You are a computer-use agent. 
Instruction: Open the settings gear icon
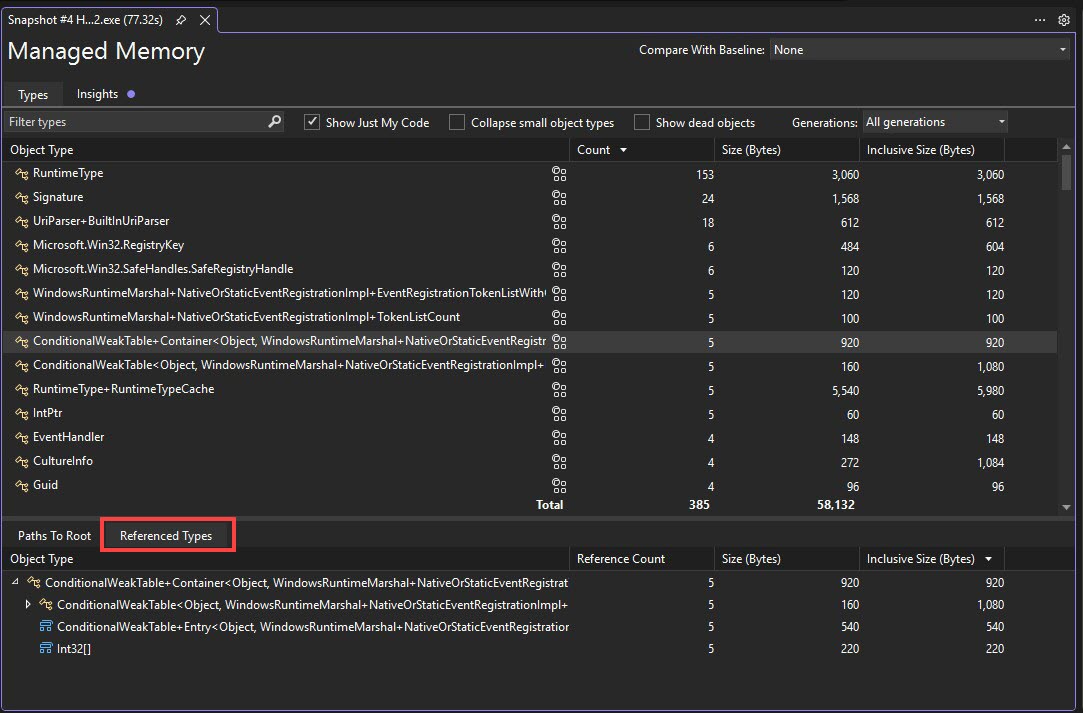click(x=1063, y=20)
